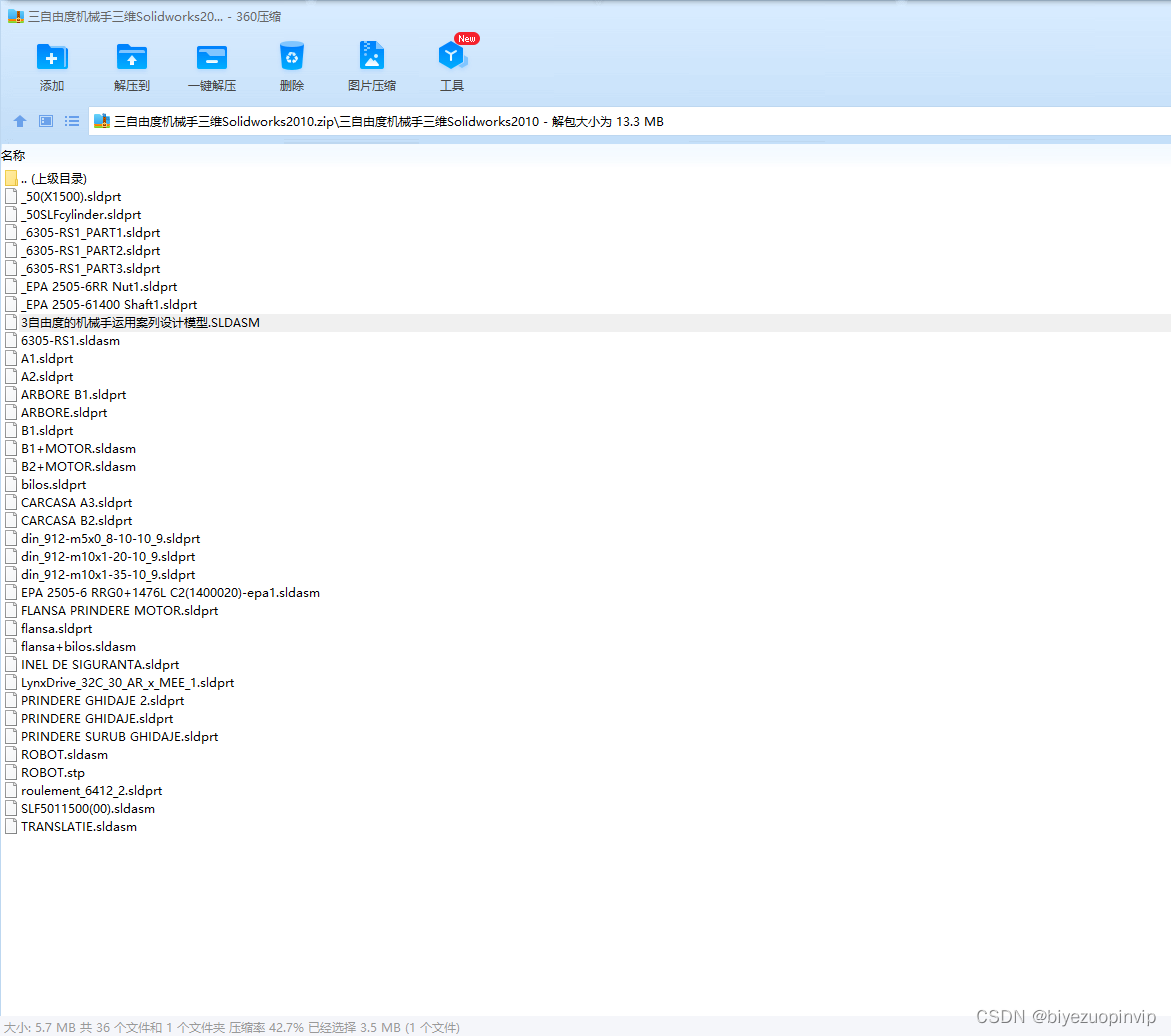Select _6305-RS1_PART3.sldprt
The width and height of the screenshot is (1171, 1036).
[x=90, y=269]
